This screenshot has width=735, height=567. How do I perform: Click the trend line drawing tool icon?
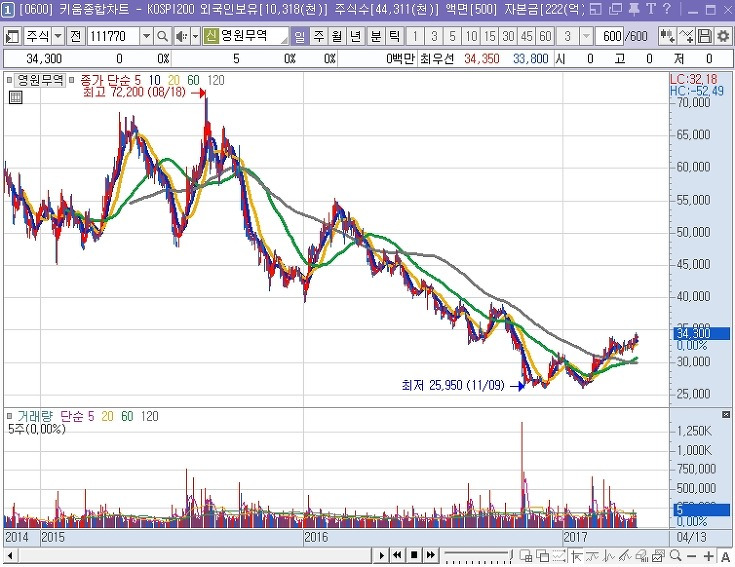pos(625,556)
